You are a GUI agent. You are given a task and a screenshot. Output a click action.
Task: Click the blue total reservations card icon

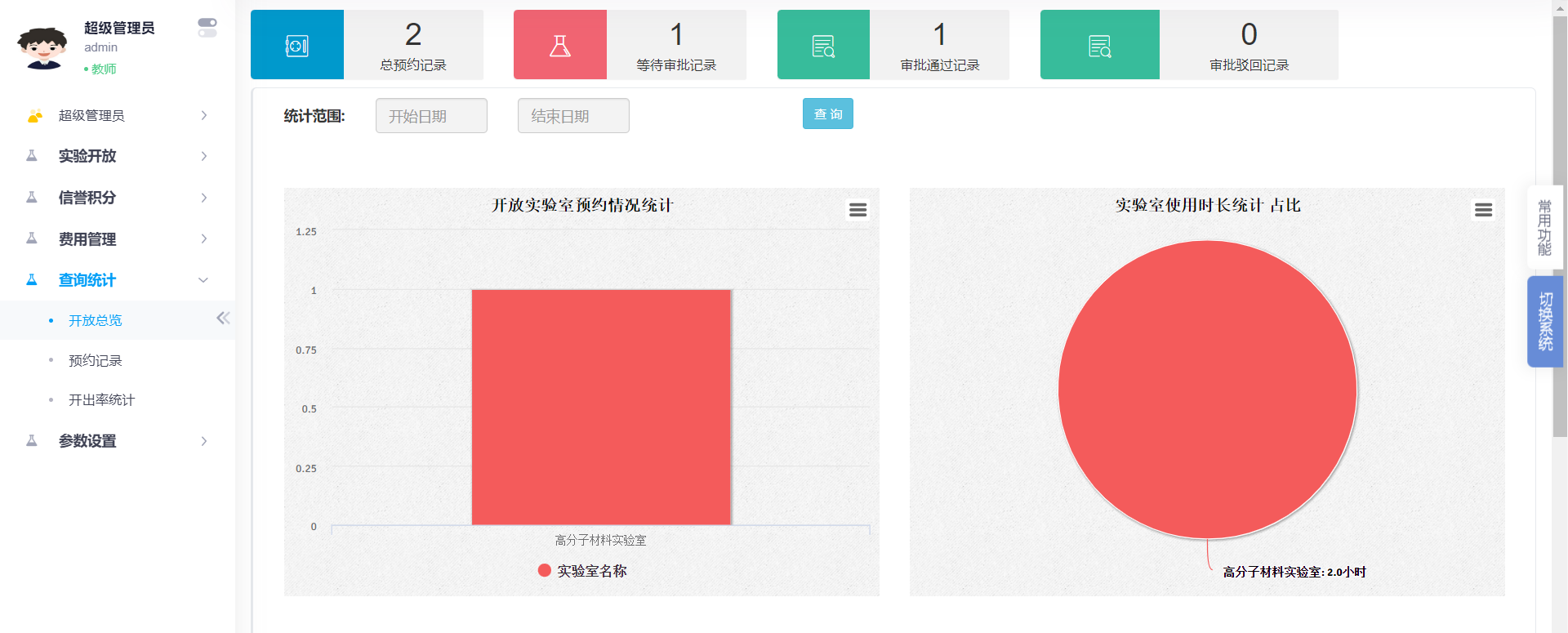pos(296,45)
